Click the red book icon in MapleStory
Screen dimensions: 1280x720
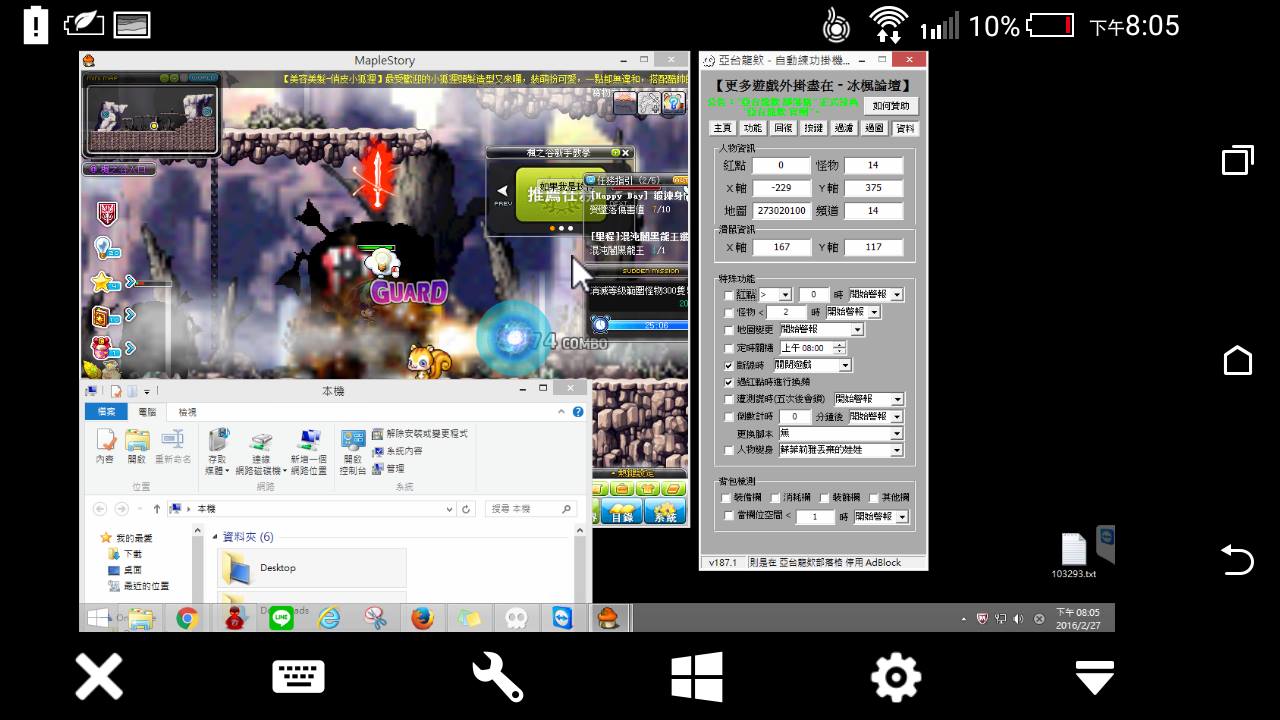pyautogui.click(x=103, y=316)
